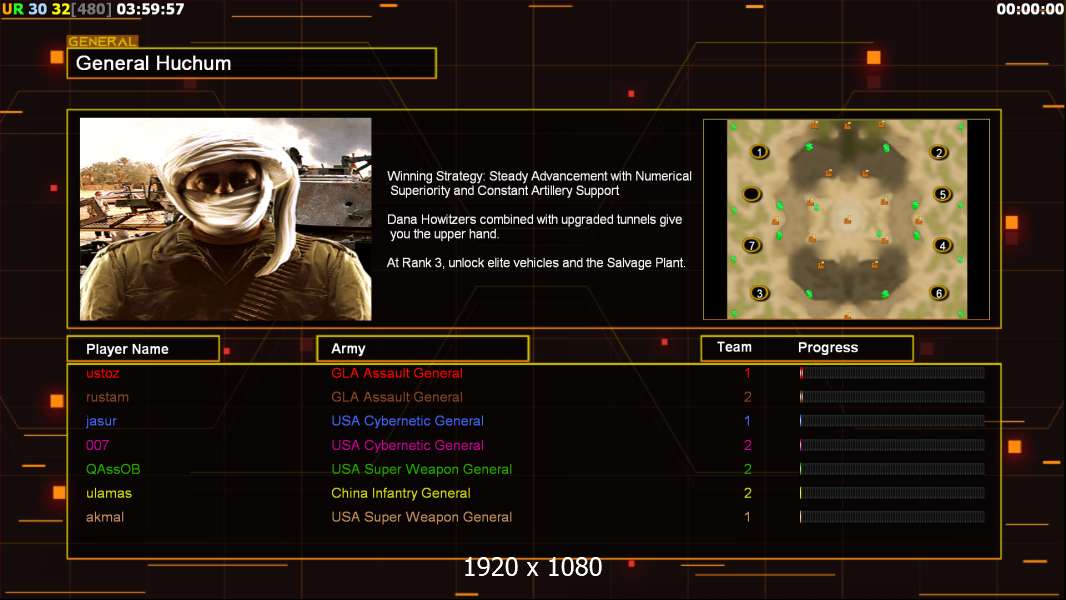Click start position marker 3 on minimap
Image resolution: width=1066 pixels, height=600 pixels.
(x=759, y=294)
